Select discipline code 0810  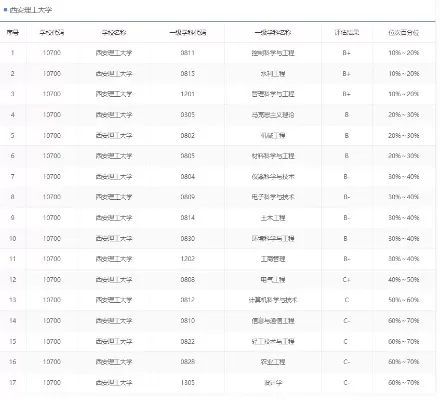(x=188, y=321)
